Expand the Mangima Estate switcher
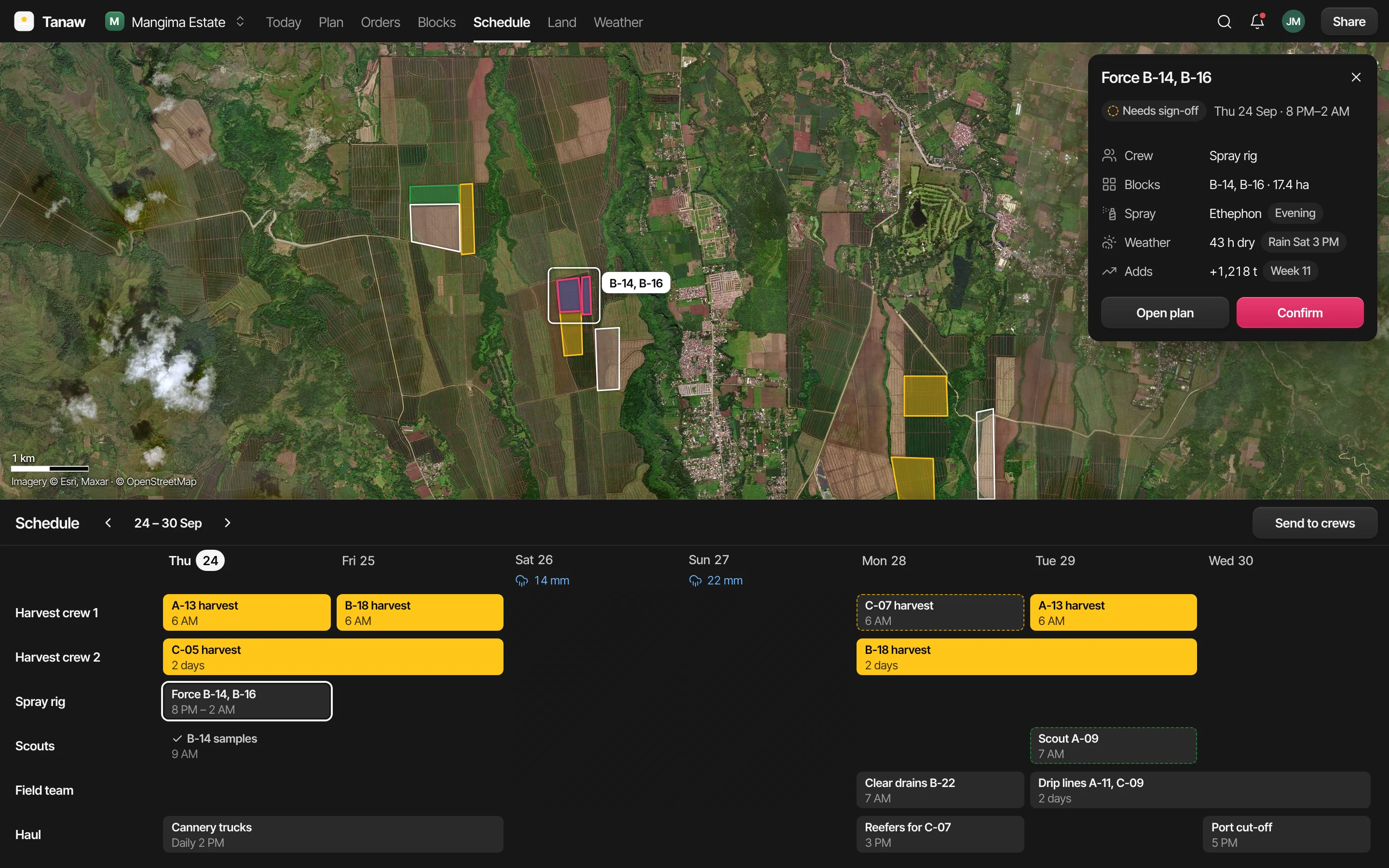The height and width of the screenshot is (868, 1389). coord(240,22)
